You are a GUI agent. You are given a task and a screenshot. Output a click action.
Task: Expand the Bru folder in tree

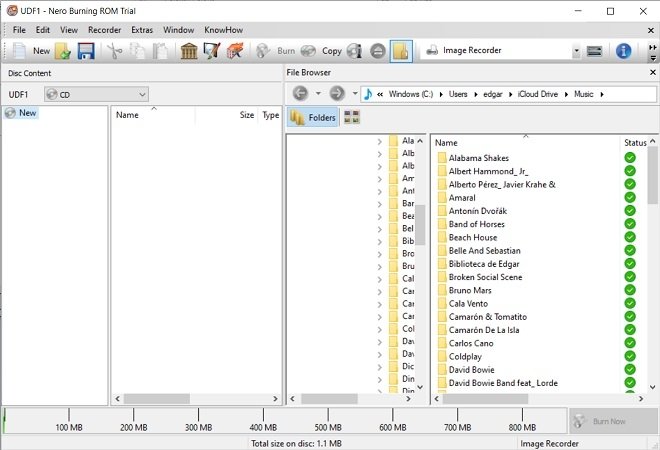pyautogui.click(x=380, y=266)
